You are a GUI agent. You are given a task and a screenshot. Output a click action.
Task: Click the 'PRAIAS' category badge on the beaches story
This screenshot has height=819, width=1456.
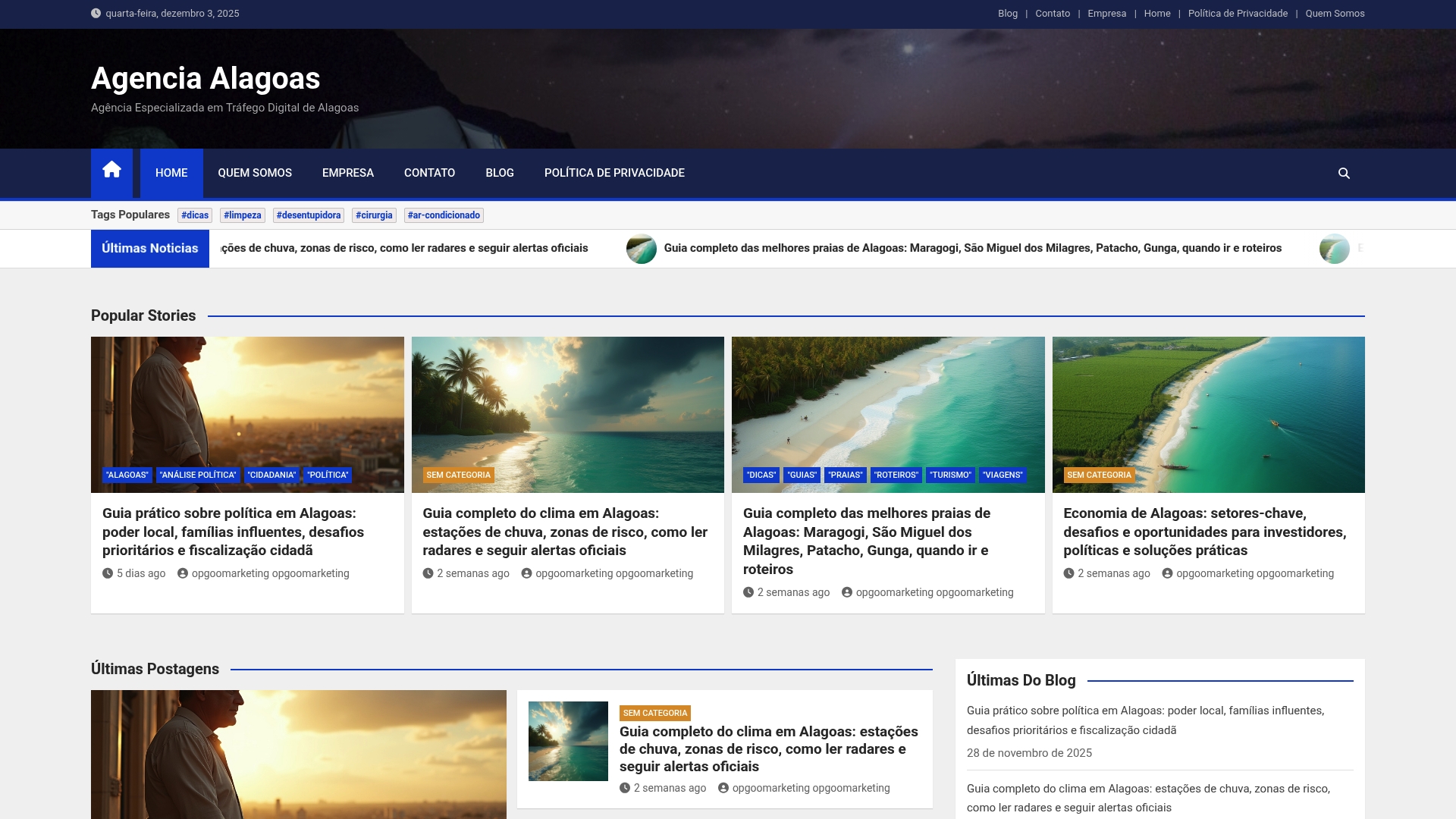[x=846, y=475]
